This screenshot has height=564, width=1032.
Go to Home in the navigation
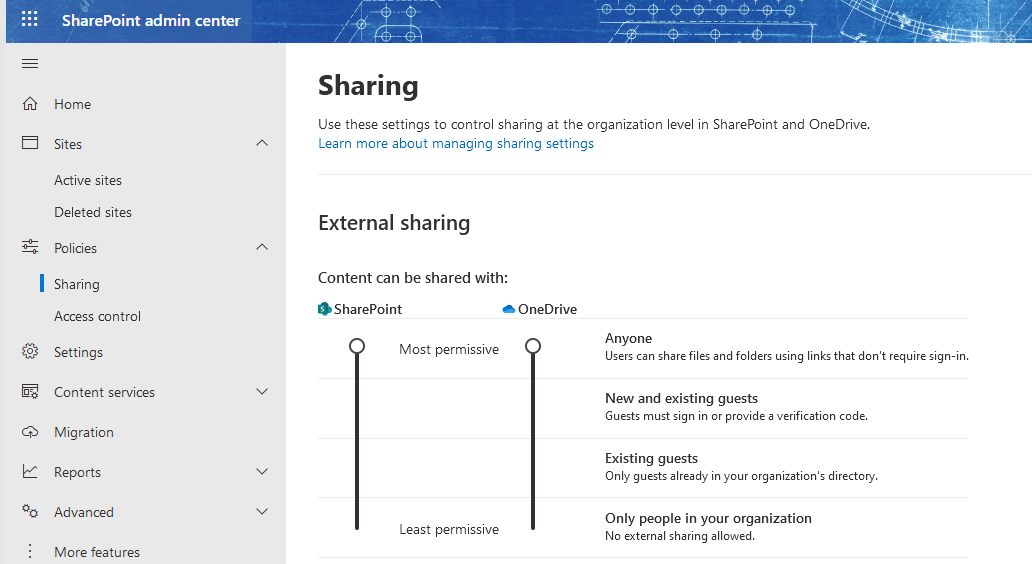point(72,104)
